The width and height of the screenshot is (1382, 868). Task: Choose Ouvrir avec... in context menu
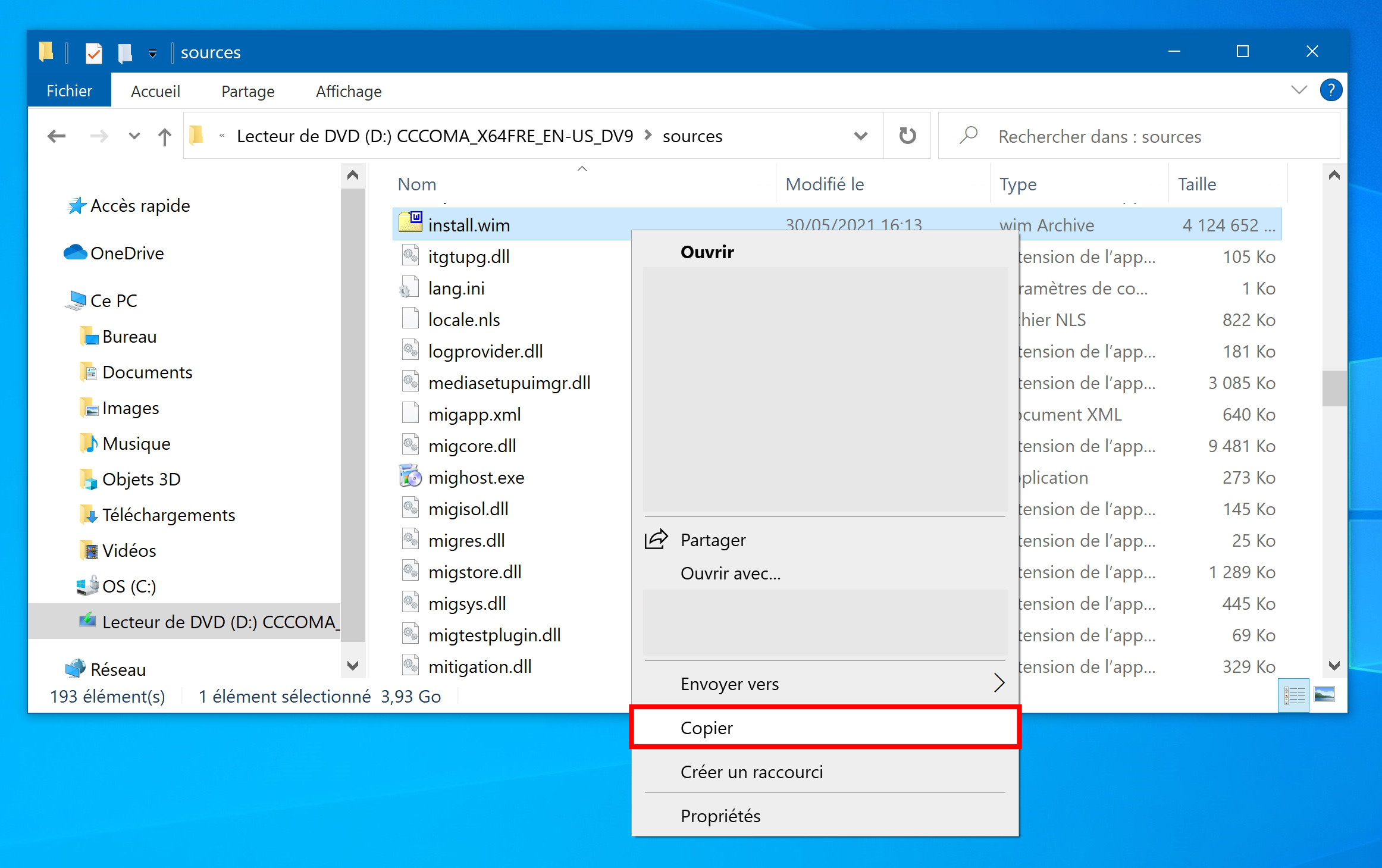click(825, 573)
